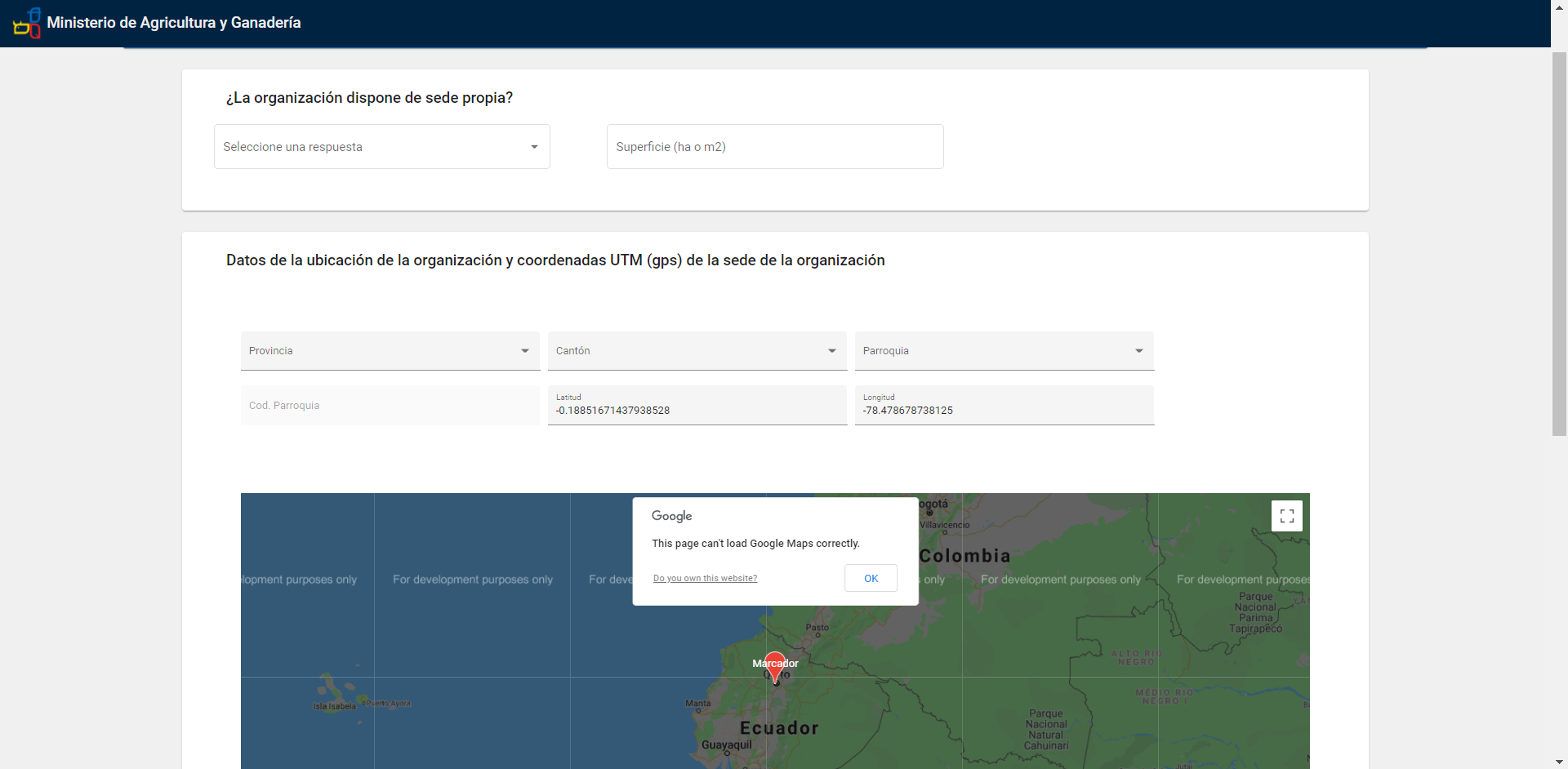Toggle fullscreen view on the map
The width and height of the screenshot is (1568, 769).
[x=1287, y=516]
